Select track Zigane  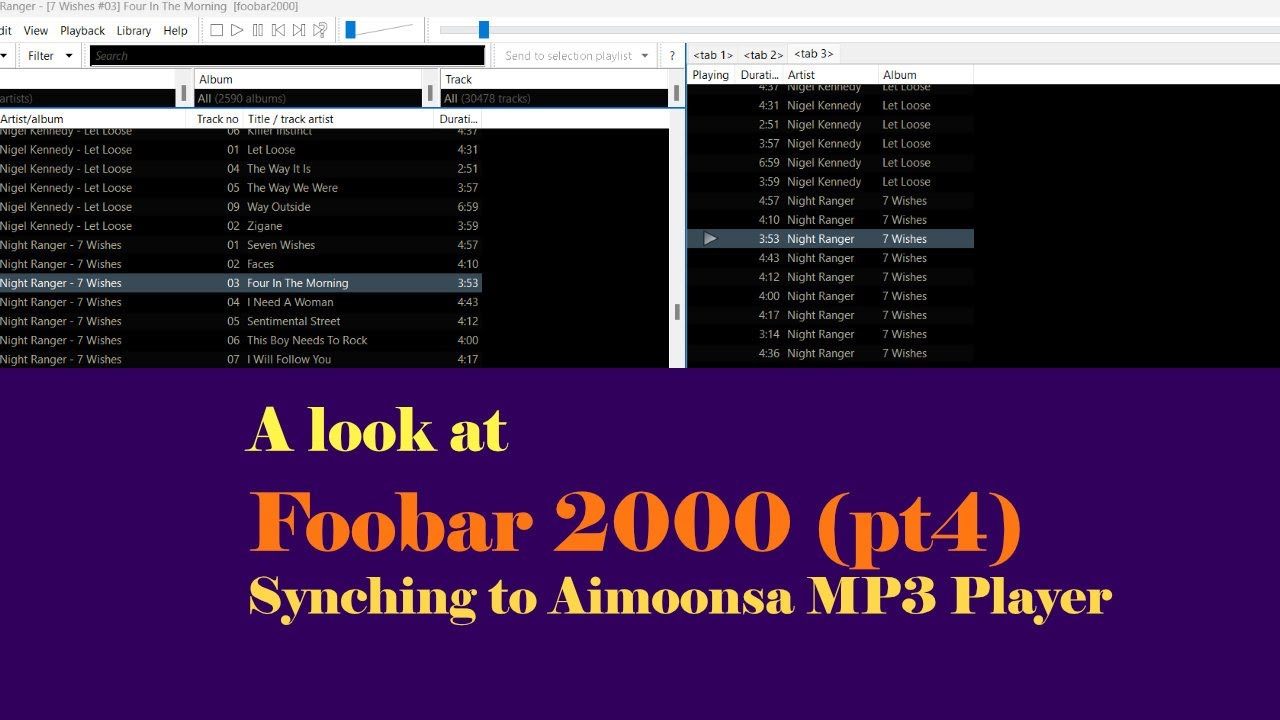point(240,226)
